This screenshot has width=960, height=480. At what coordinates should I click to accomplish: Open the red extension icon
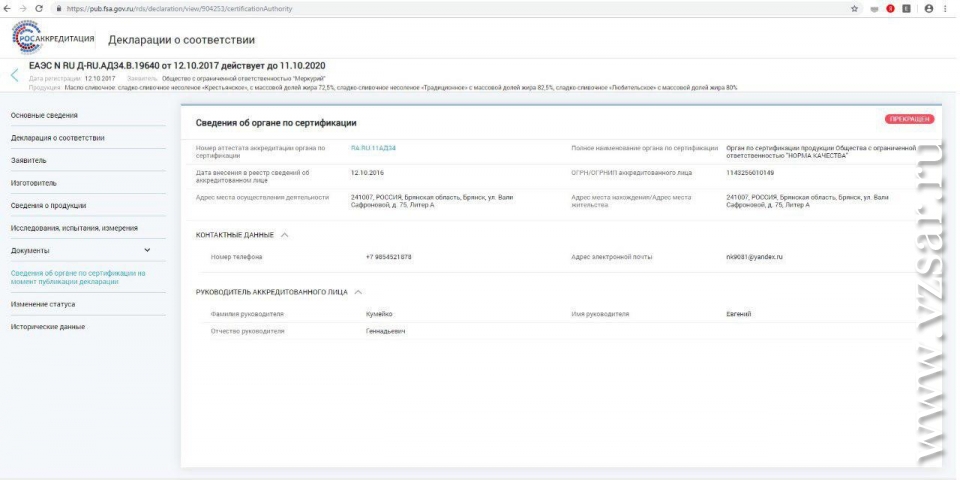point(890,8)
